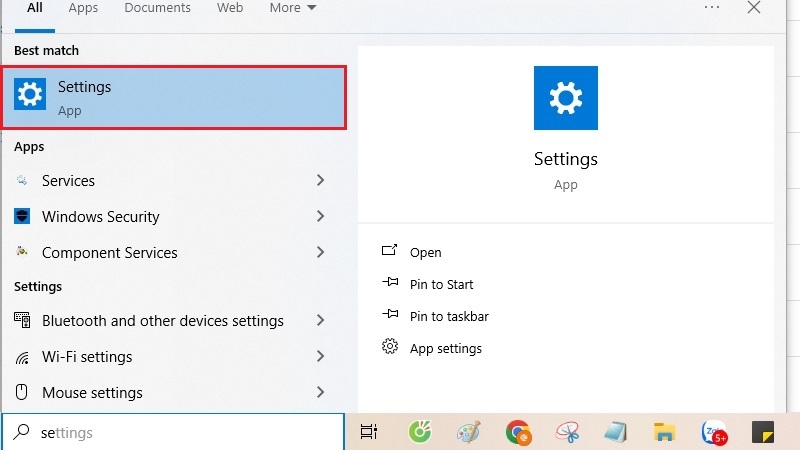The height and width of the screenshot is (450, 800).
Task: Expand the Wi-Fi settings chevron
Action: click(320, 356)
